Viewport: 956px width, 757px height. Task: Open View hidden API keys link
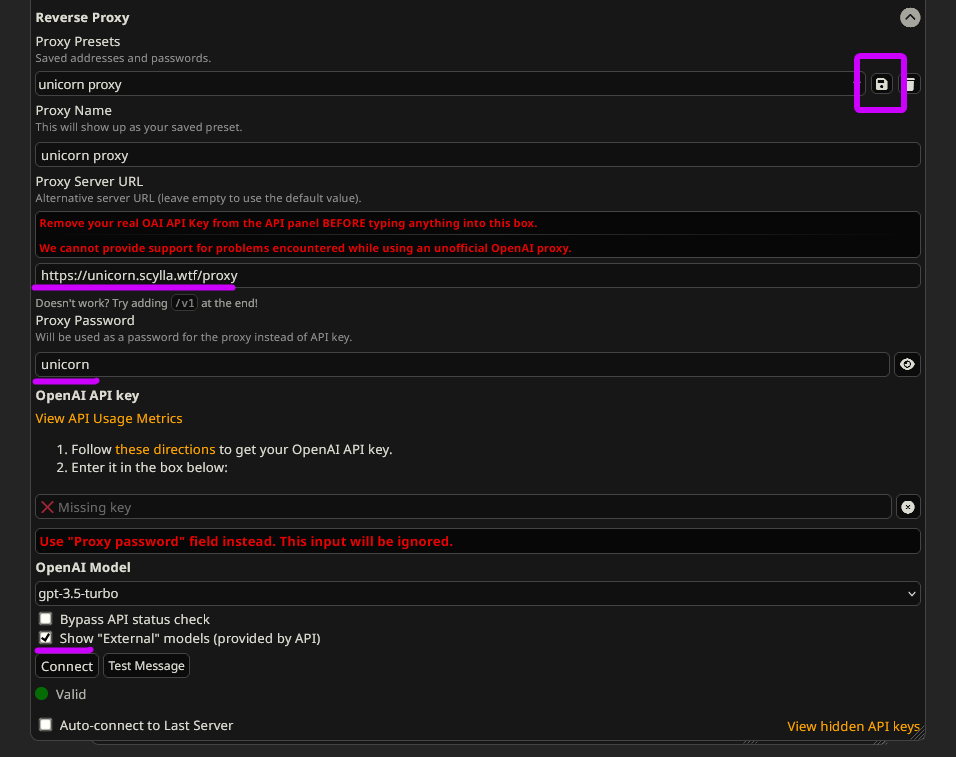click(853, 727)
